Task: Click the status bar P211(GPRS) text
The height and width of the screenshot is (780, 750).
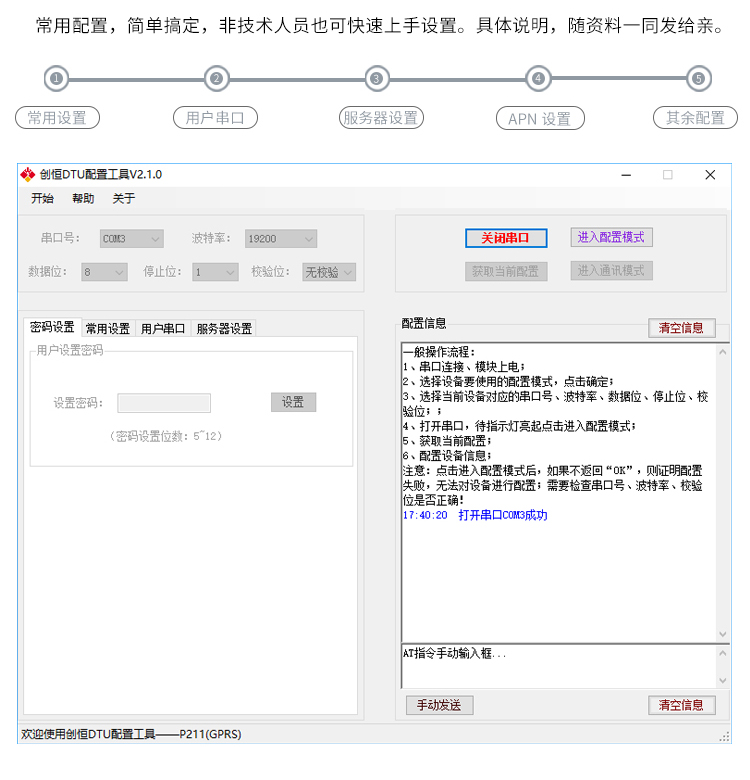Action: [210, 734]
